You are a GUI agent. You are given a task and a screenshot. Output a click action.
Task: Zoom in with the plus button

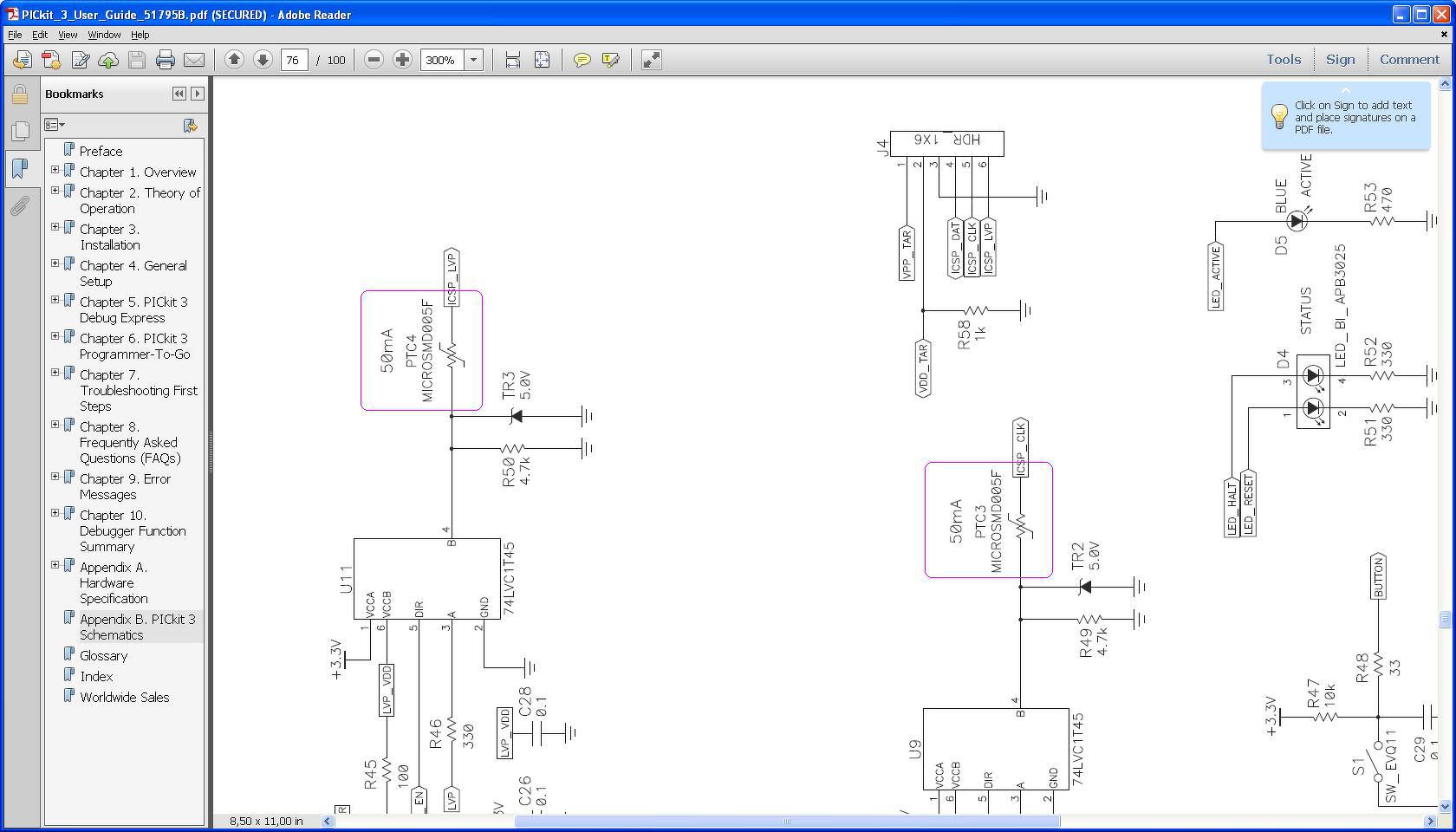pos(402,60)
